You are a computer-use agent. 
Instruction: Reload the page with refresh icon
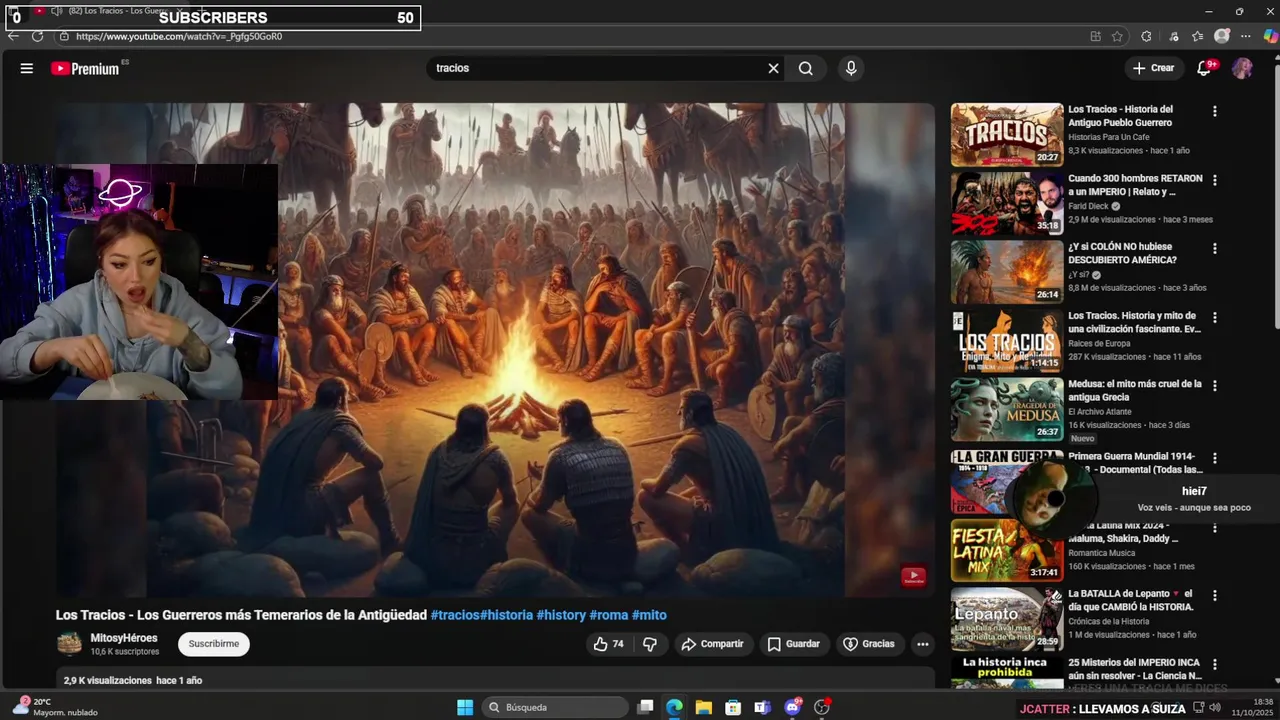tap(37, 36)
